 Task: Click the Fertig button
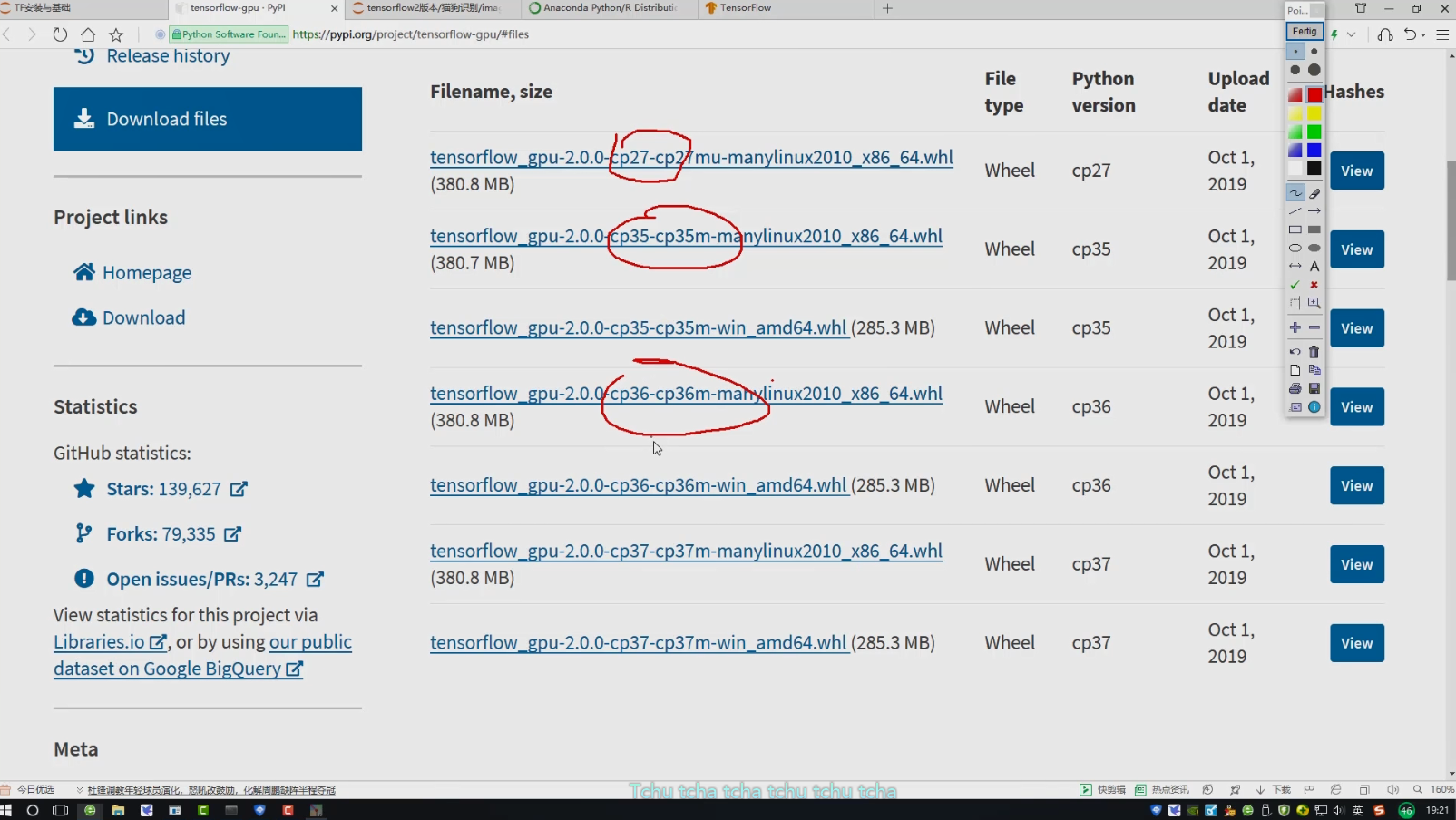coord(1305,31)
